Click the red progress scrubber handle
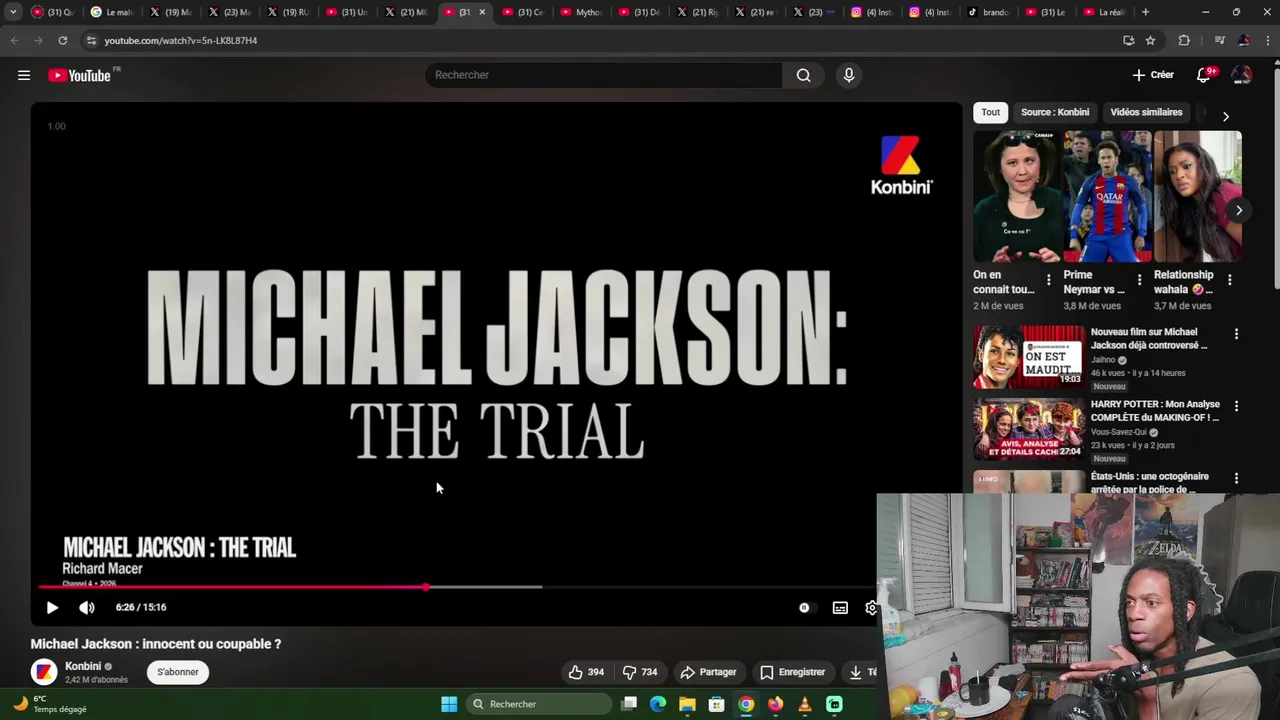This screenshot has height=720, width=1280. tap(426, 587)
